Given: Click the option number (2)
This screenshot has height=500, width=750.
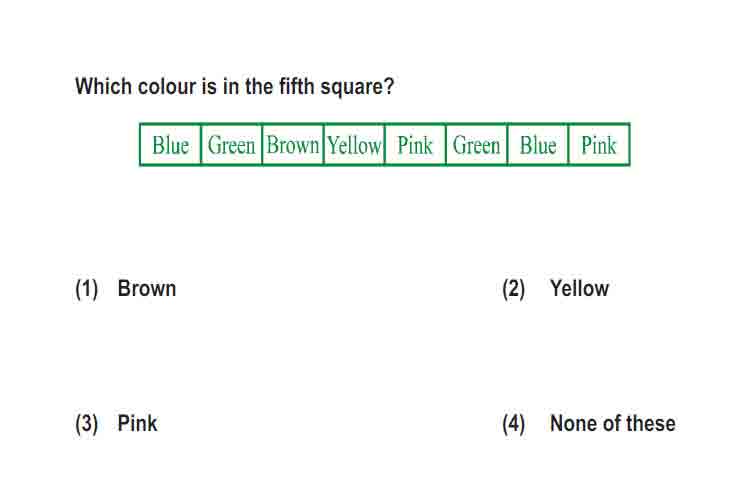Looking at the screenshot, I should click(x=514, y=289).
